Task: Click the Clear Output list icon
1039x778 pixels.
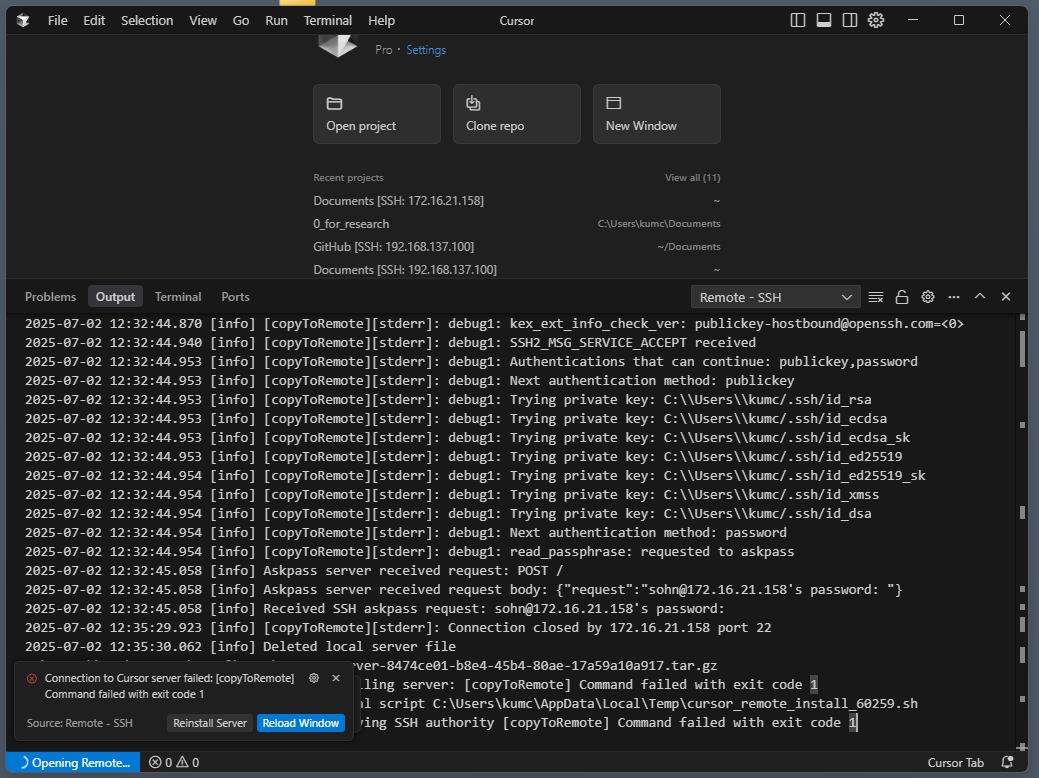Action: tap(876, 297)
